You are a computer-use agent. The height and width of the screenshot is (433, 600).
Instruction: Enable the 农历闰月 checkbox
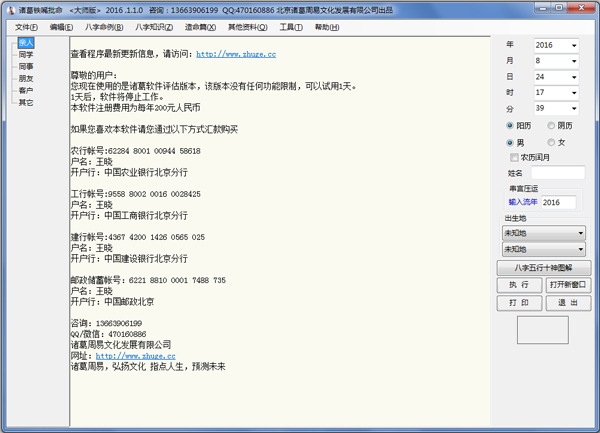coord(514,158)
